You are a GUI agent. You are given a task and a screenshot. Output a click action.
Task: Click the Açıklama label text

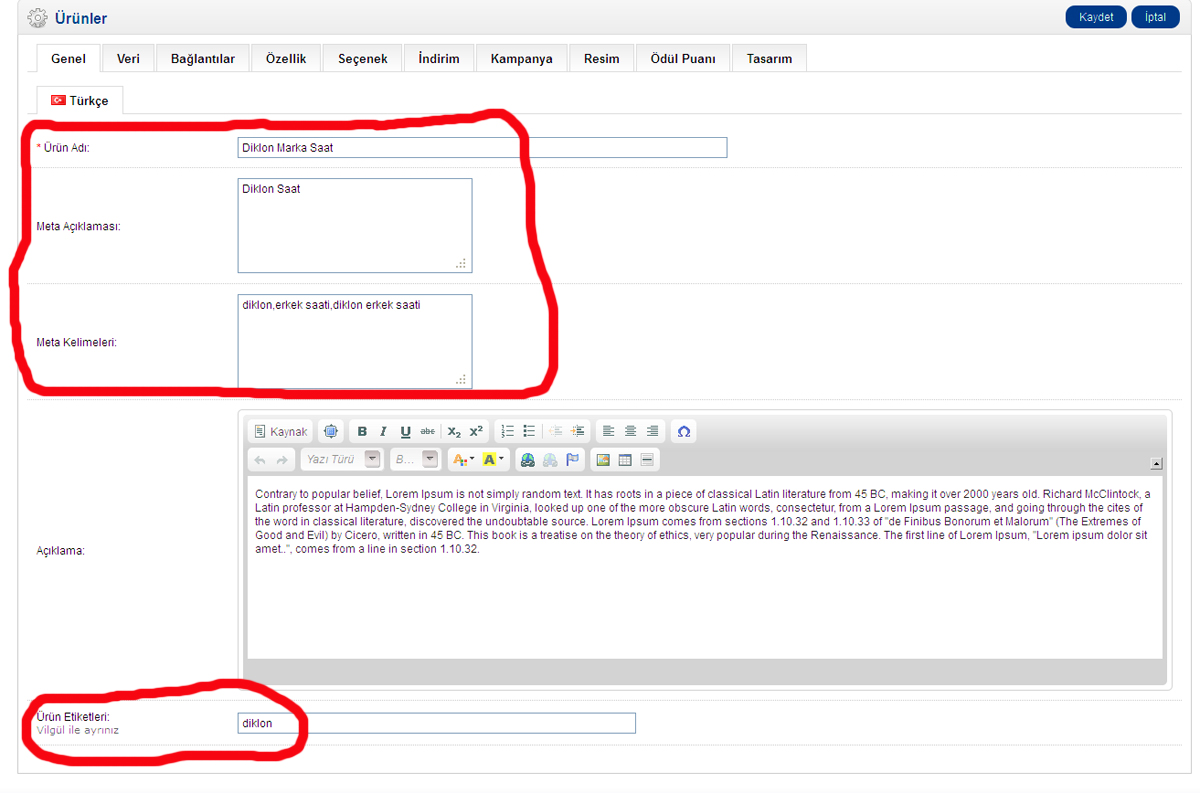tap(60, 550)
